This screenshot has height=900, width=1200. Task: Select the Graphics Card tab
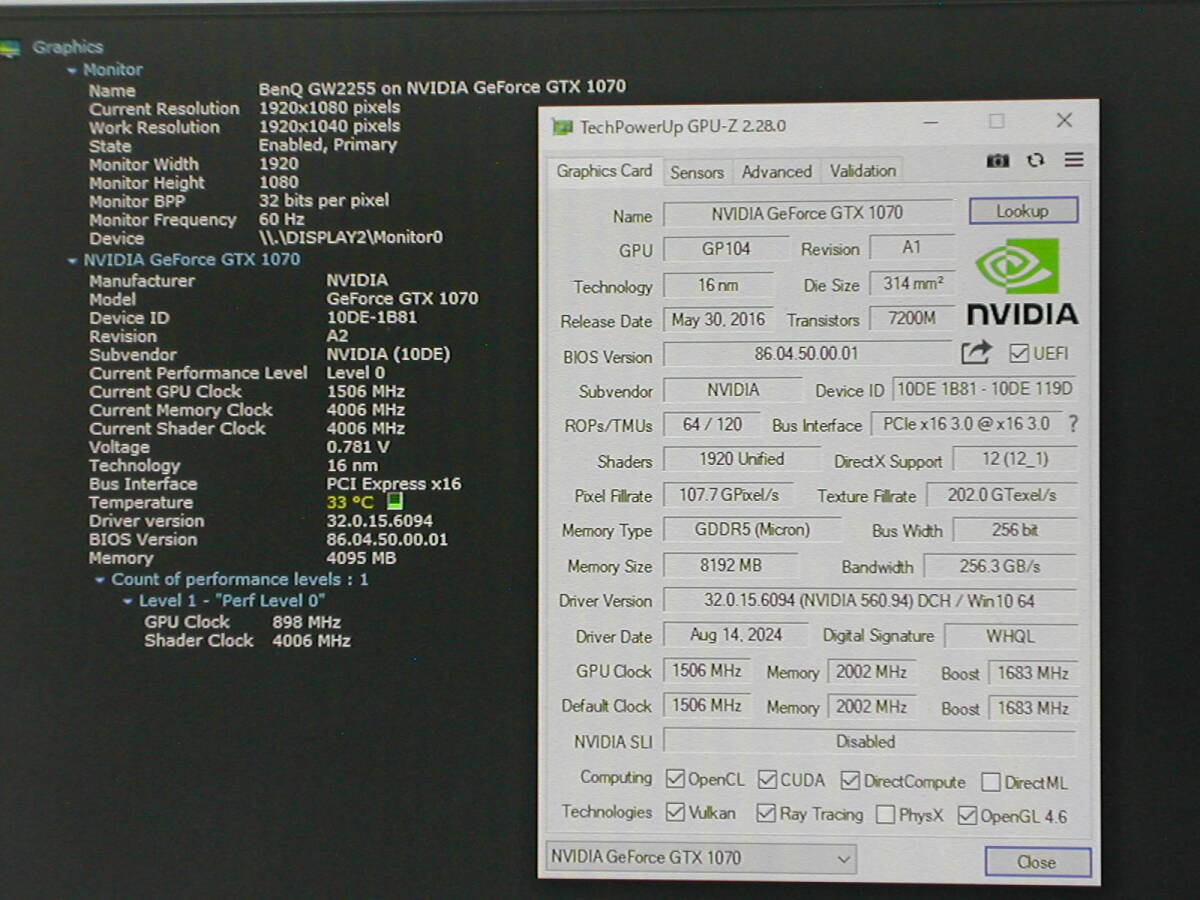click(603, 171)
